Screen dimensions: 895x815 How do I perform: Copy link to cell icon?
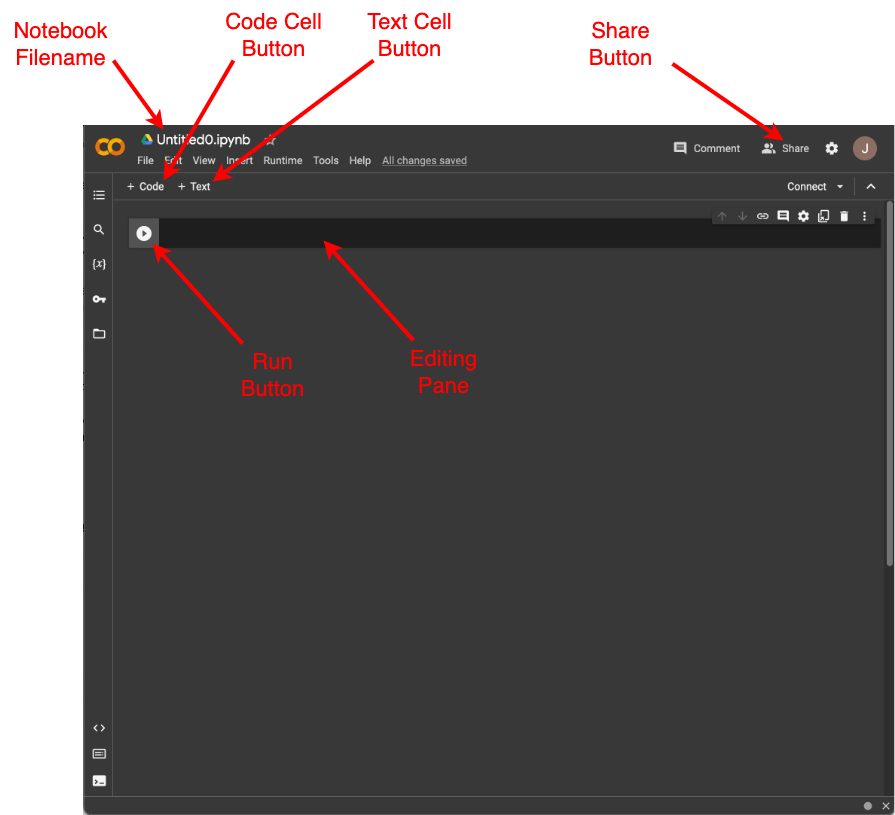coord(763,216)
